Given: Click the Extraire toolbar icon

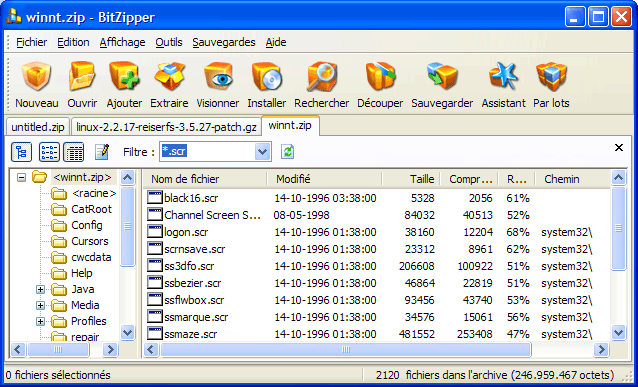Looking at the screenshot, I should click(169, 76).
